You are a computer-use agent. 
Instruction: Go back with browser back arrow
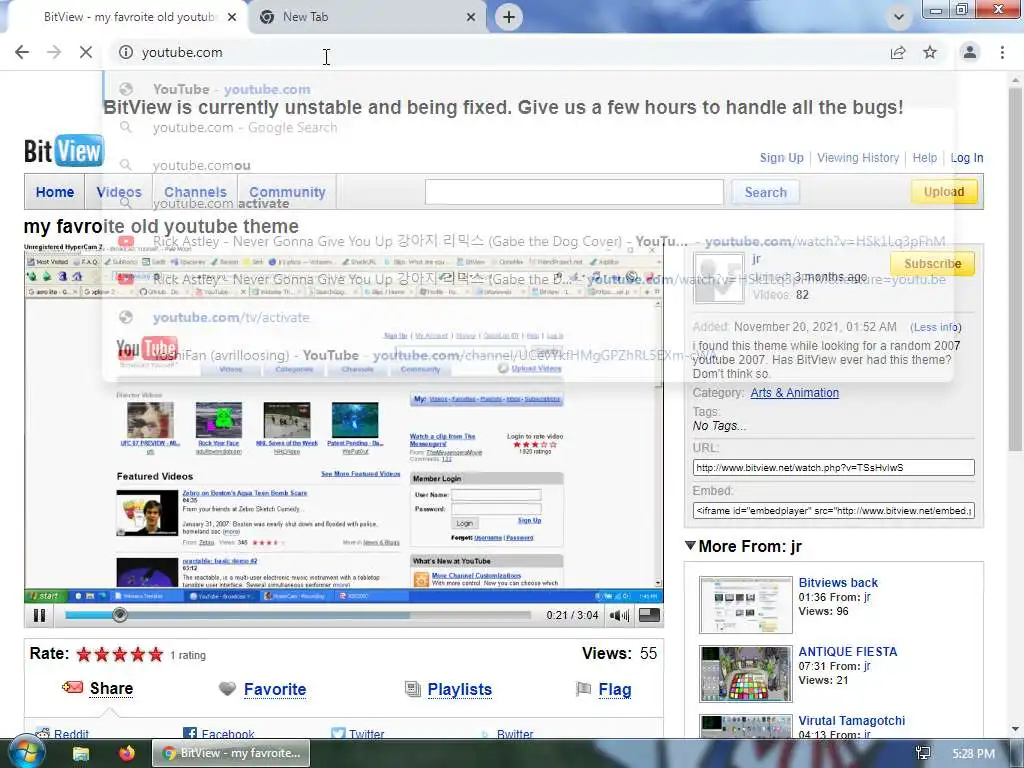click(x=22, y=52)
